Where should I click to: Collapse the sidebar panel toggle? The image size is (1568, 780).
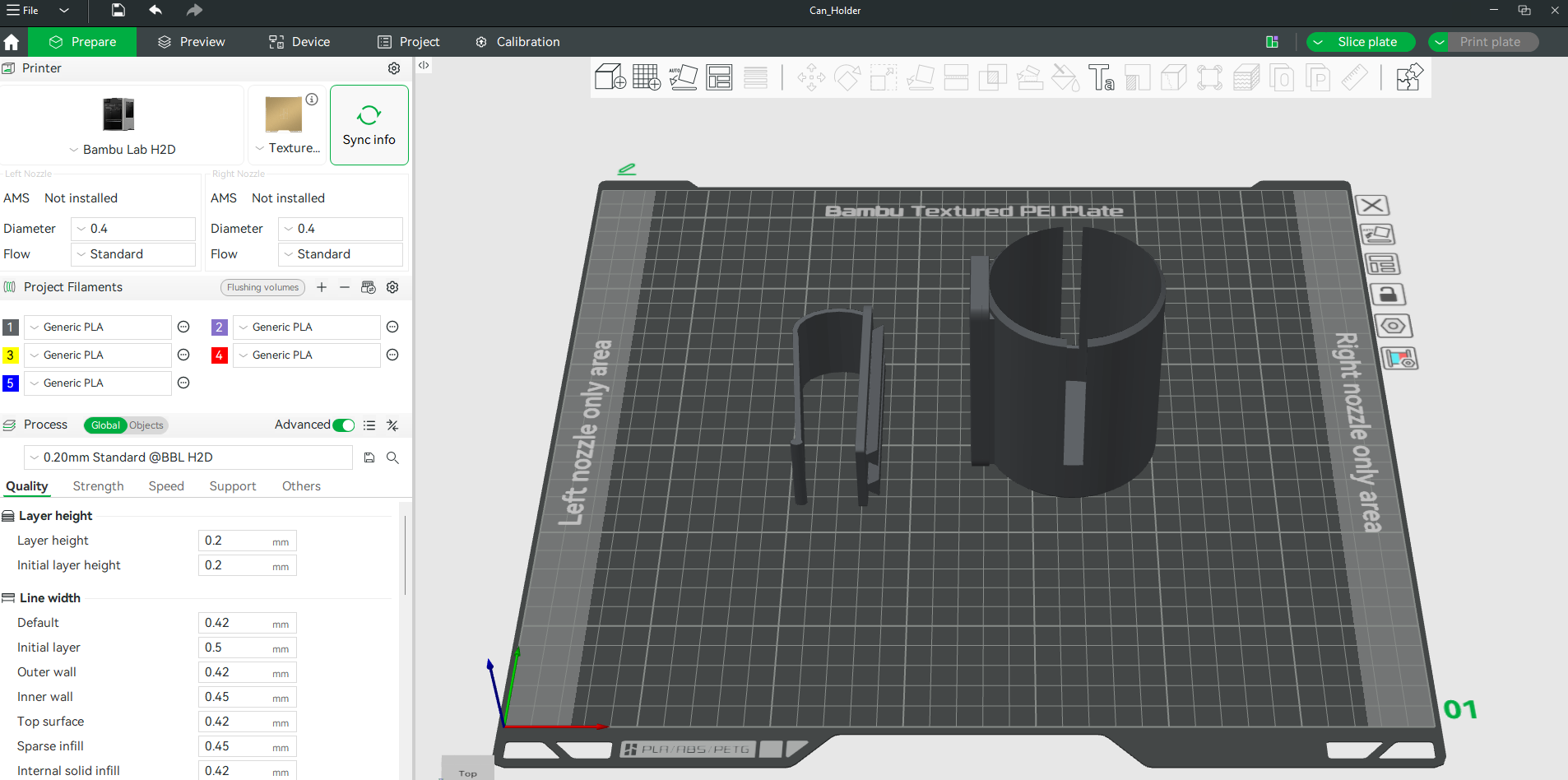[424, 65]
